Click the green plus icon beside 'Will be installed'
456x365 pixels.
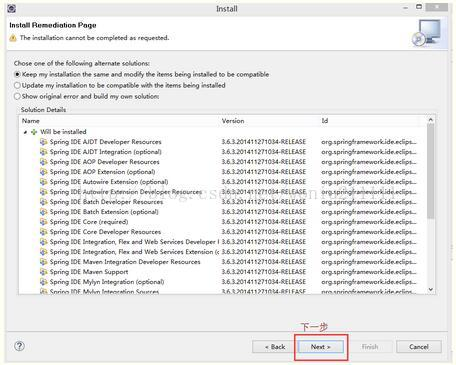pyautogui.click(x=34, y=132)
